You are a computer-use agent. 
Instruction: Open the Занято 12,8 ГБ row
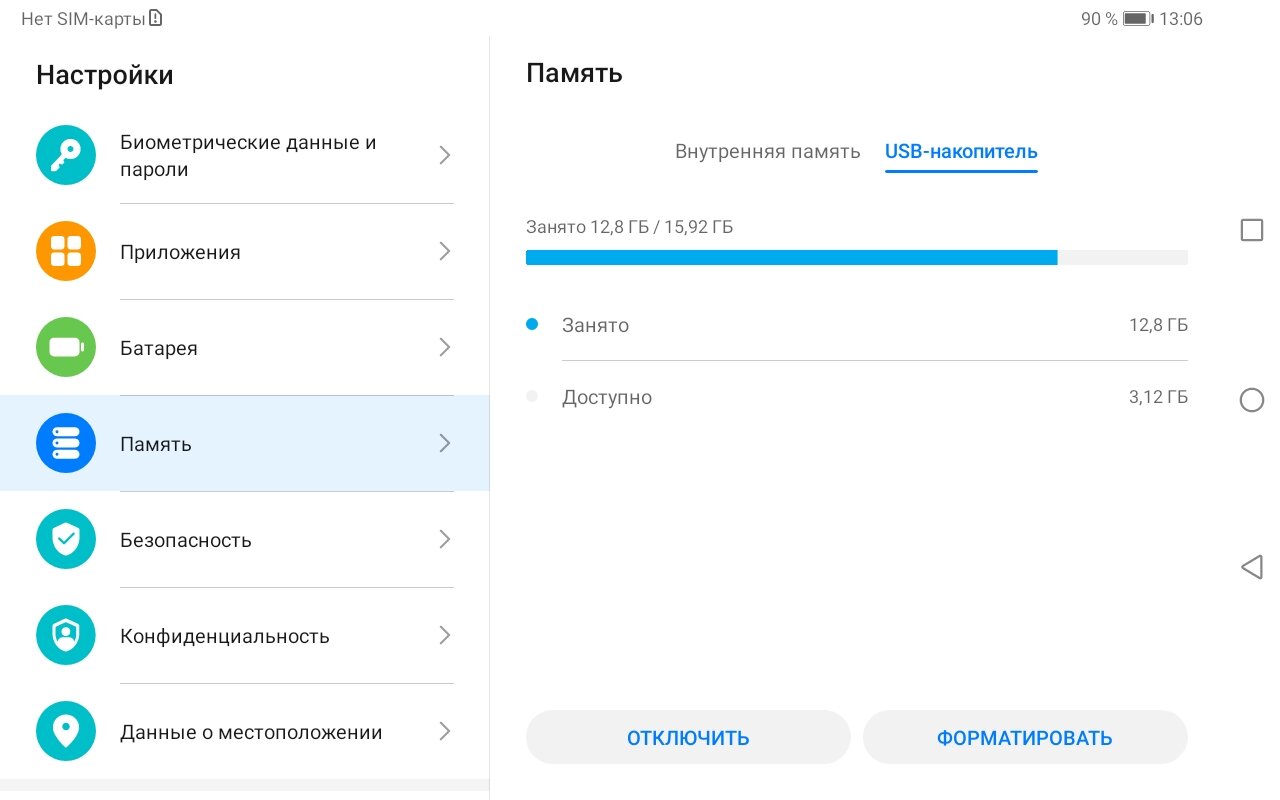click(x=857, y=325)
